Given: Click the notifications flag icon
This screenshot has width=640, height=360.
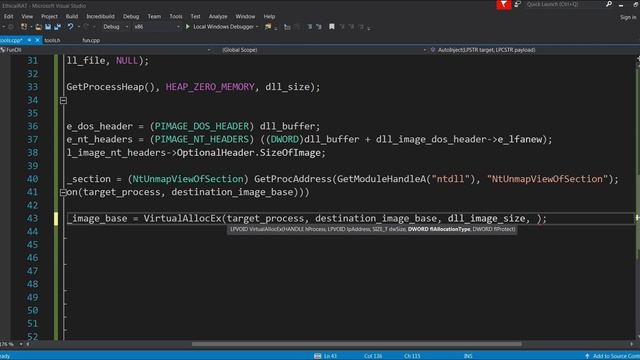Looking at the screenshot, I should click(504, 4).
